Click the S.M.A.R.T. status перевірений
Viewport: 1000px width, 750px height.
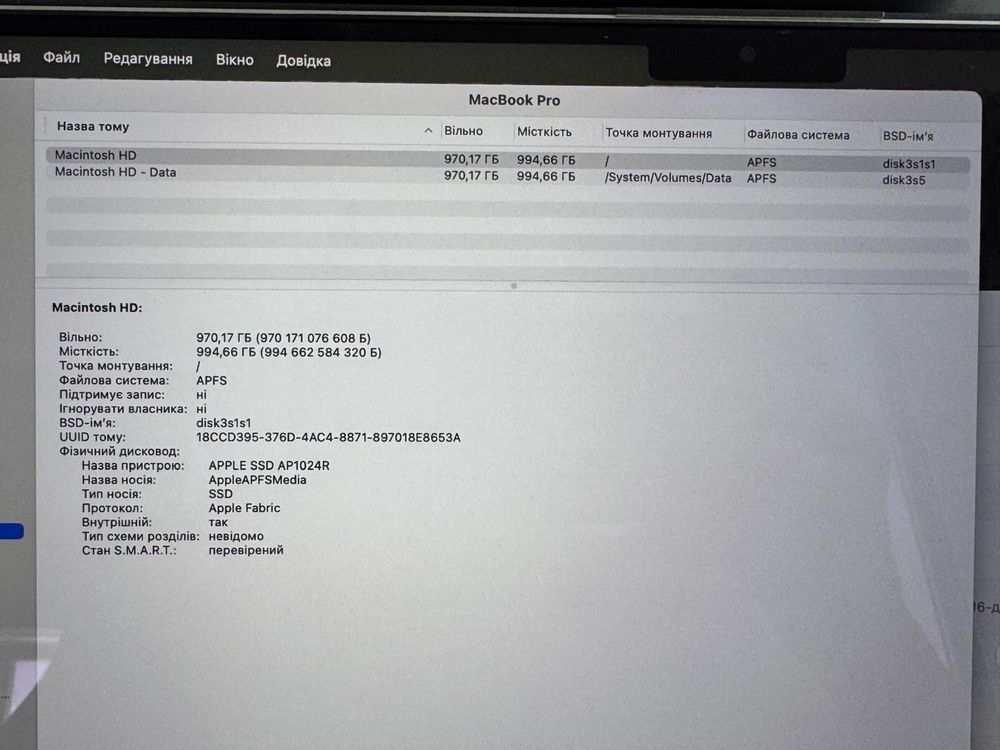tap(246, 550)
